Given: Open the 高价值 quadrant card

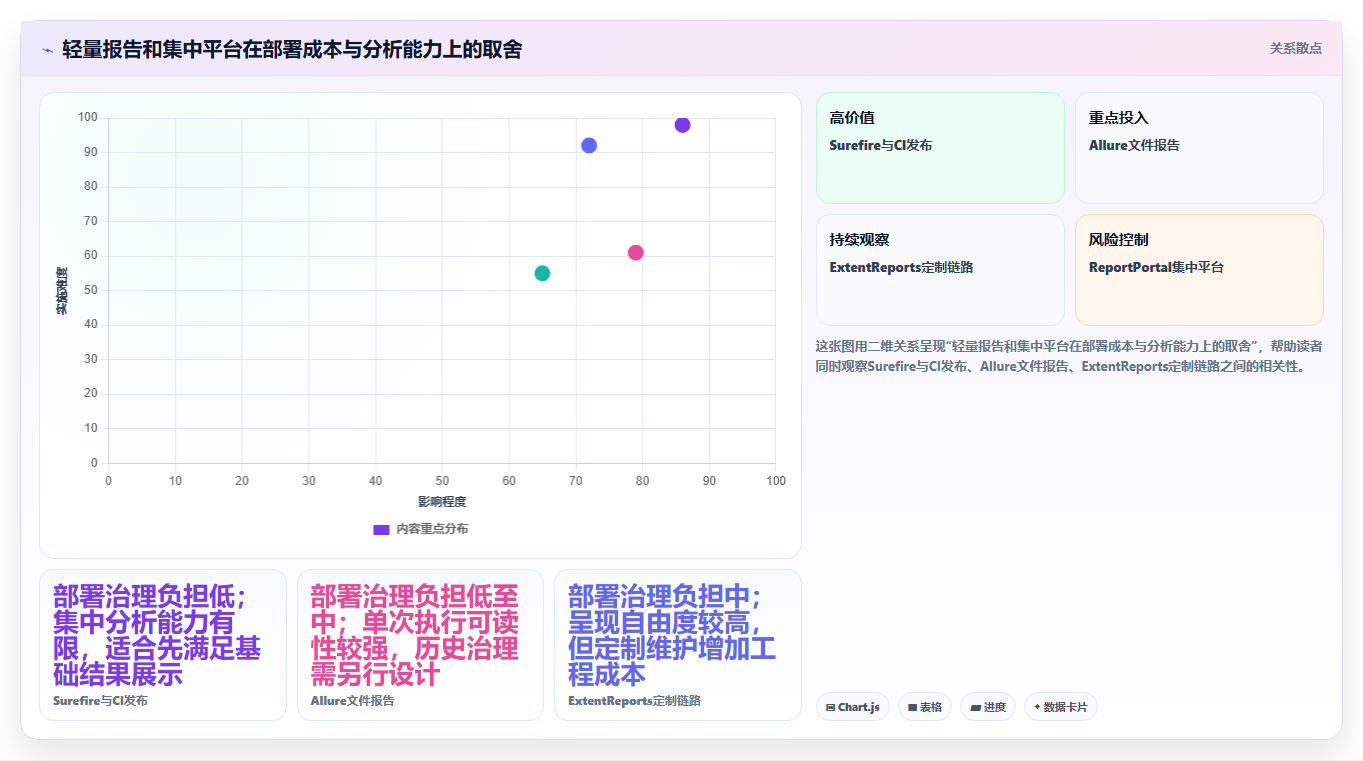Looking at the screenshot, I should (940, 148).
